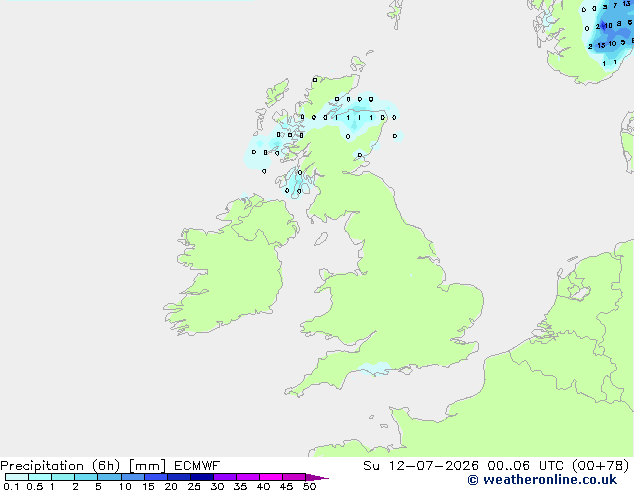This screenshot has height=490, width=634.
Task: Click the "Precipitation (6h)" title text
Action: [x=60, y=466]
